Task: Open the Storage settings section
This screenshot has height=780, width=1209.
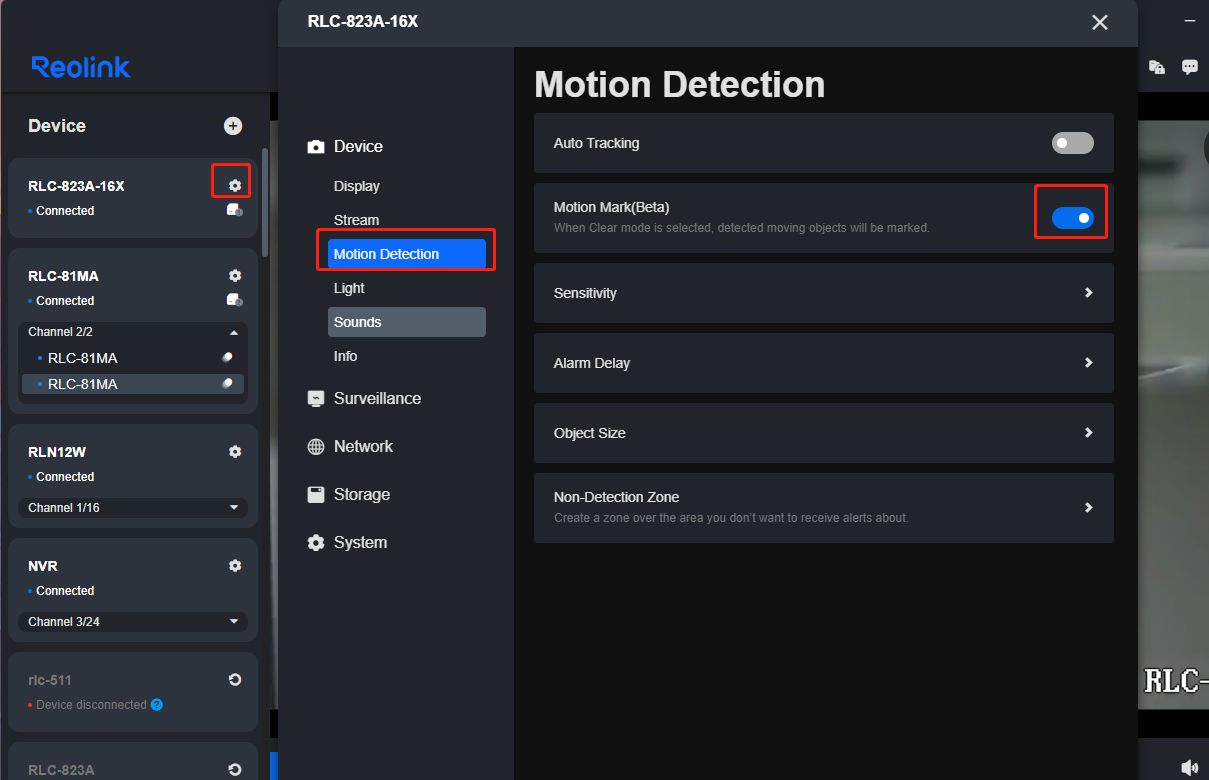Action: 348,494
